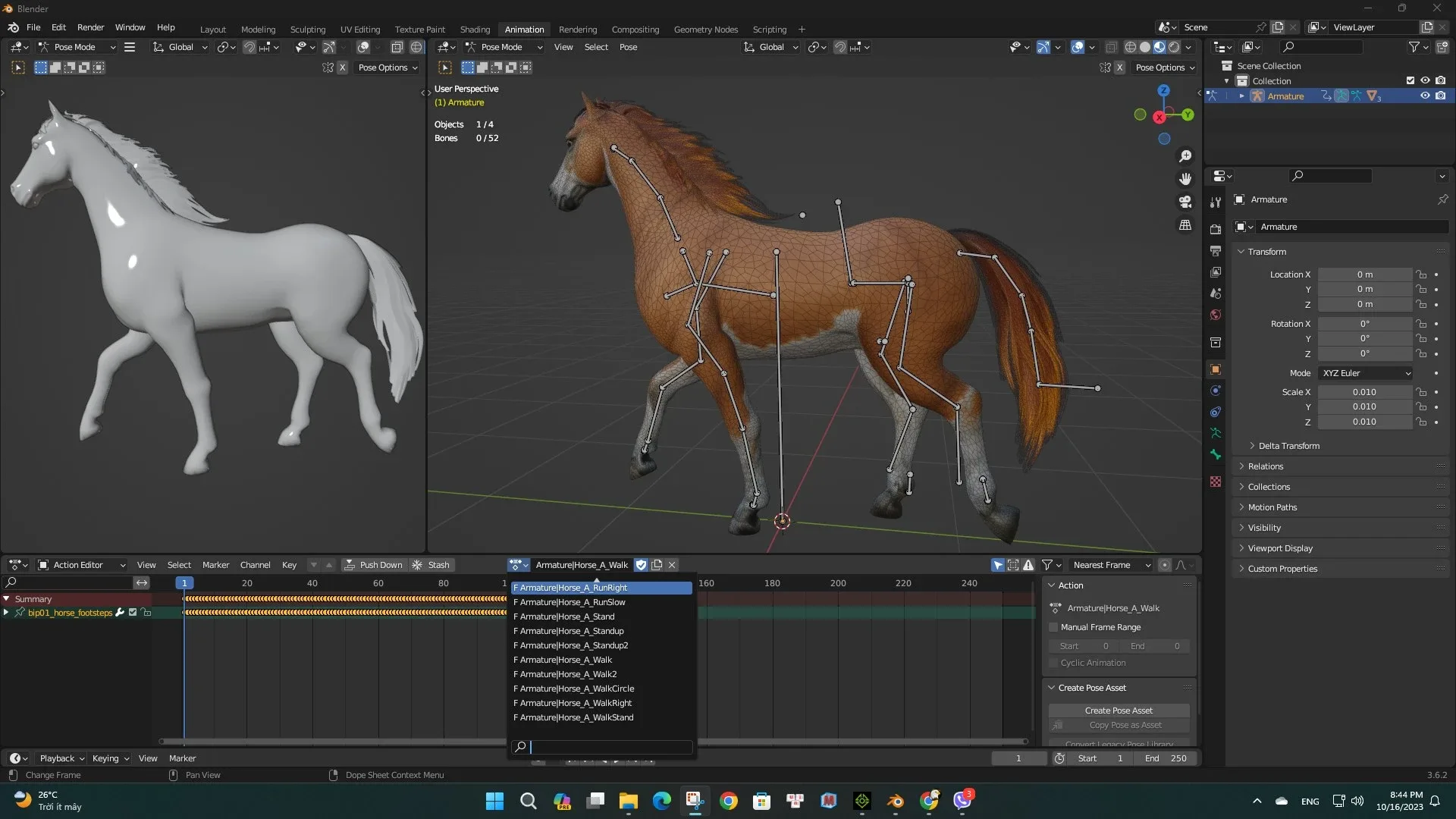Viewport: 1456px width, 819px height.
Task: Open the Playback popover in timeline
Action: pyautogui.click(x=61, y=758)
